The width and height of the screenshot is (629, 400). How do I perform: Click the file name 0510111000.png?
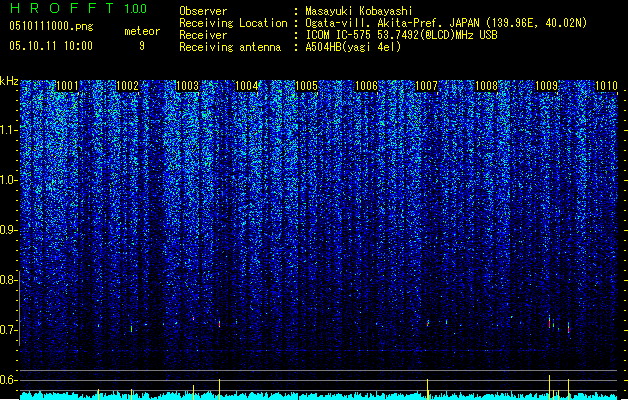[51, 26]
